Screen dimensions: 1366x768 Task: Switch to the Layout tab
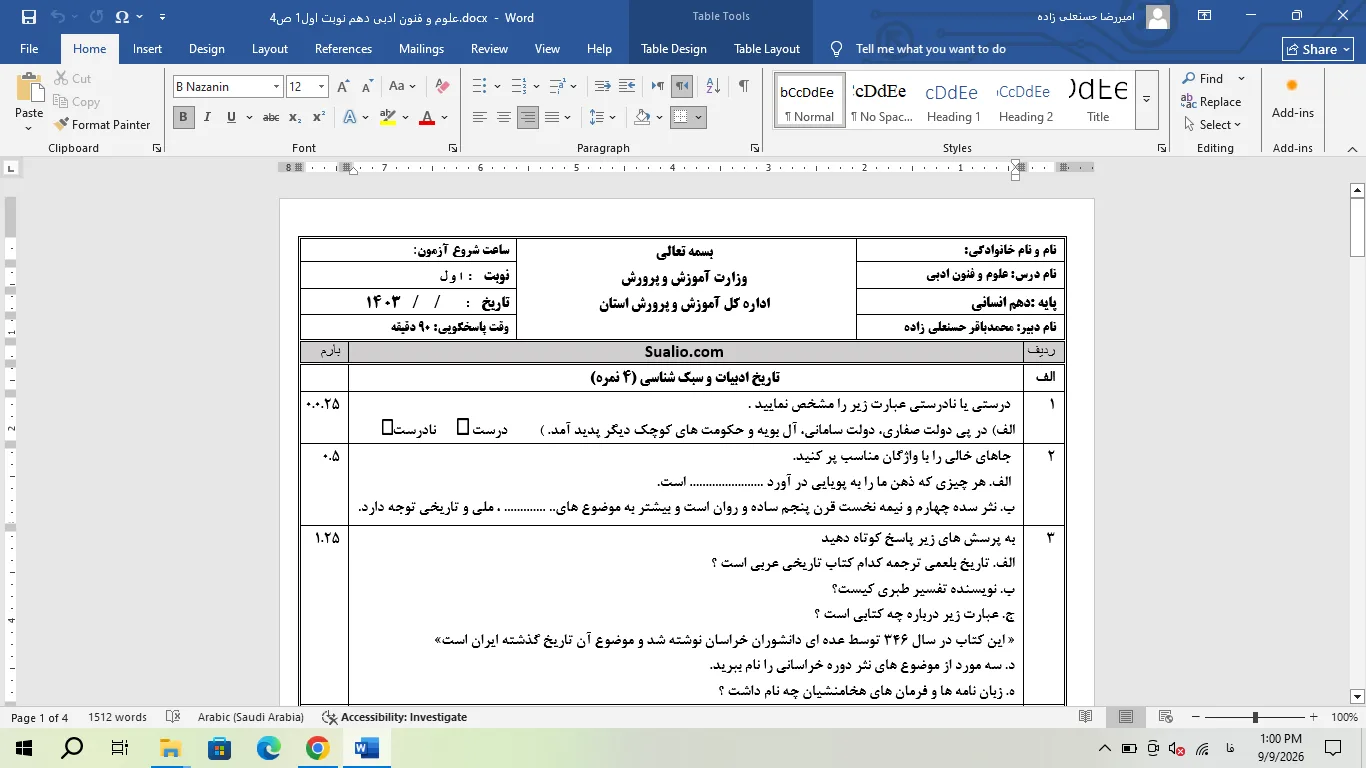click(x=270, y=48)
